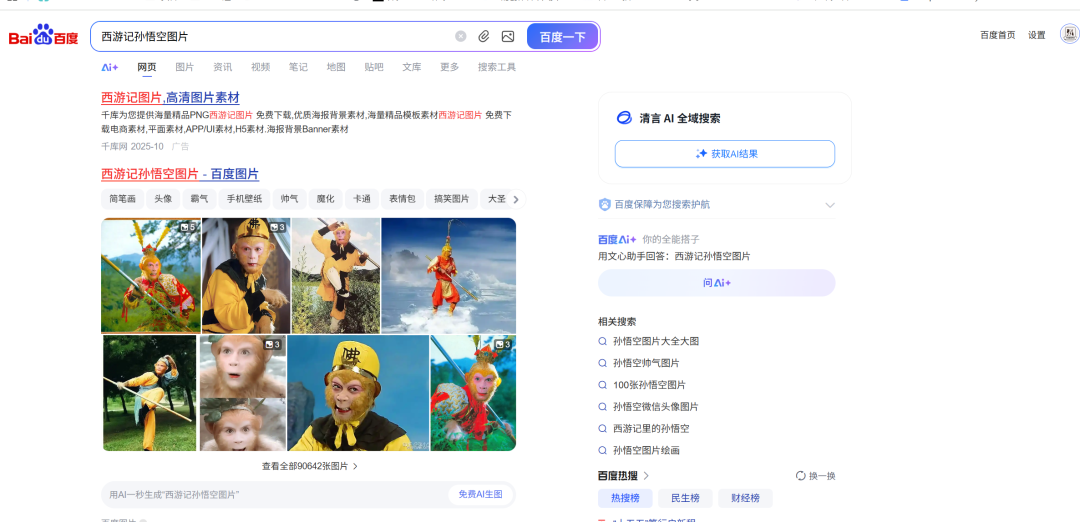
Task: Click the paperclip file upload icon
Action: pyautogui.click(x=484, y=36)
